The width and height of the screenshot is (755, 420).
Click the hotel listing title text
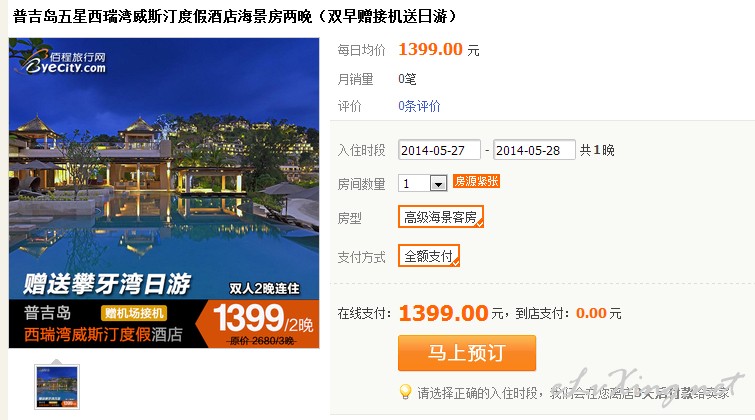234,17
